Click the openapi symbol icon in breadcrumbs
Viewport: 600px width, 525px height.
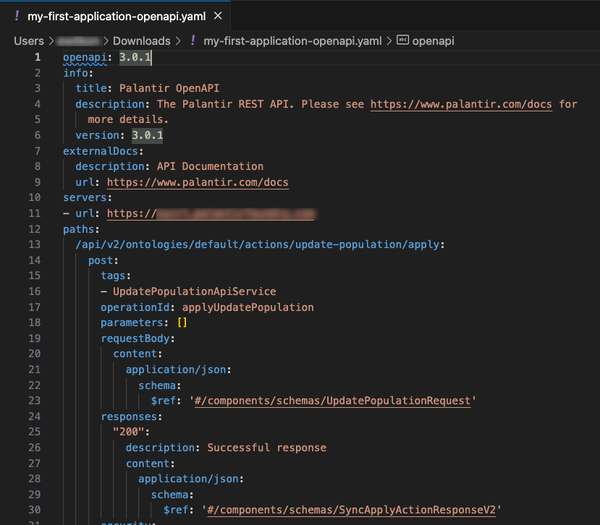tap(403, 40)
